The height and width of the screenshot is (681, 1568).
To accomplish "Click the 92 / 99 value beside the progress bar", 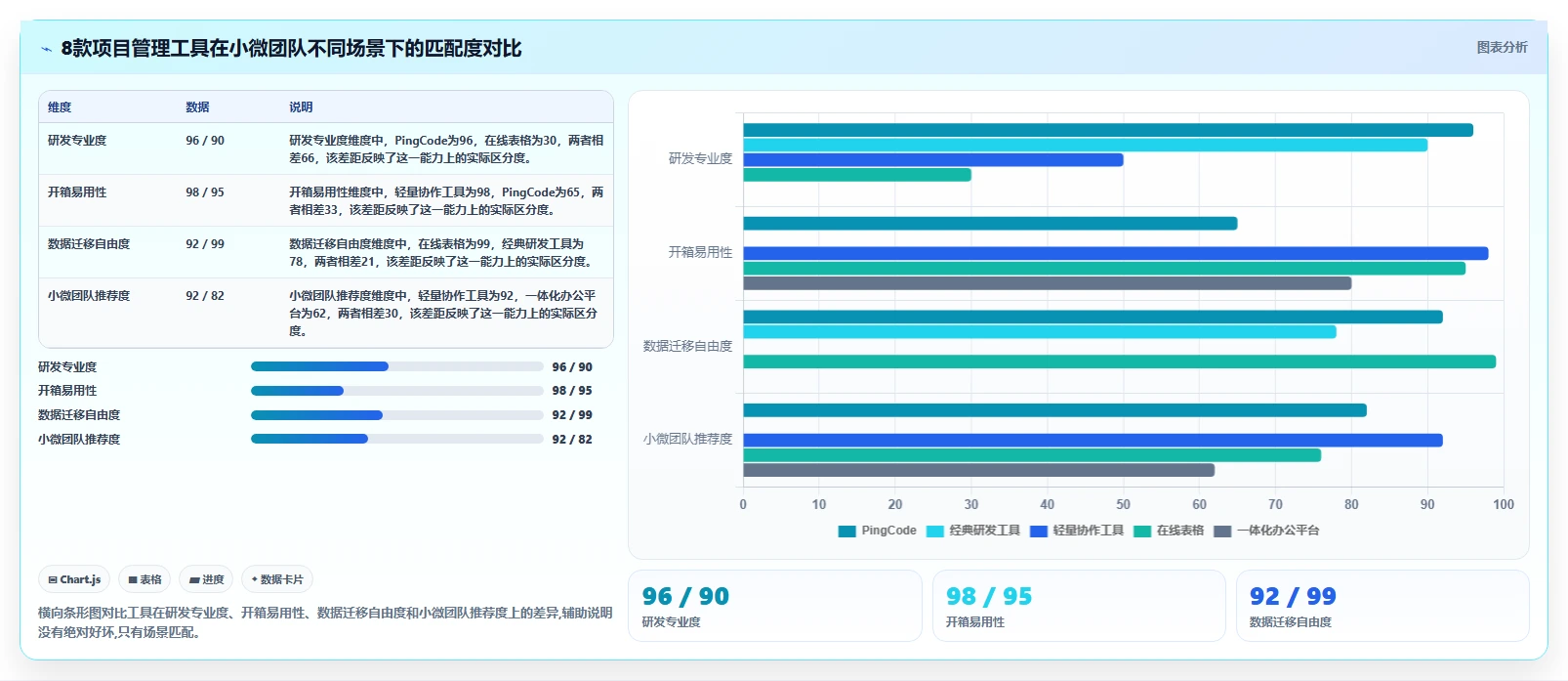I will click(572, 415).
